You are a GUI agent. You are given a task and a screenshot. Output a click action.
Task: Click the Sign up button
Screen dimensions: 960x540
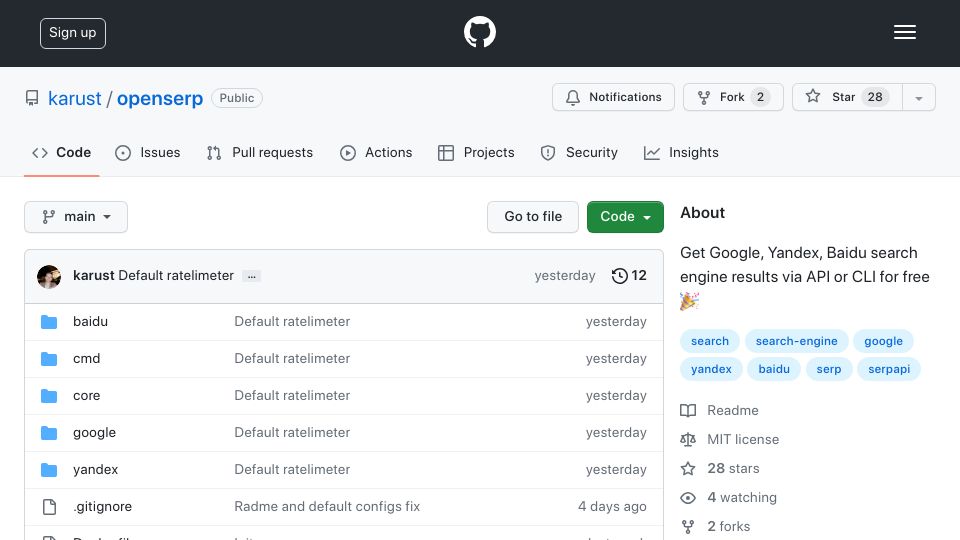click(73, 33)
